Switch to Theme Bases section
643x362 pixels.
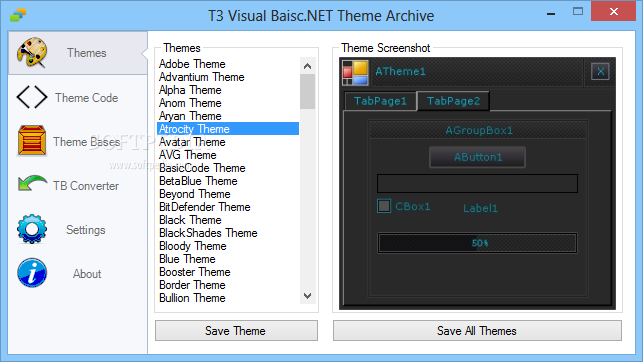78,141
